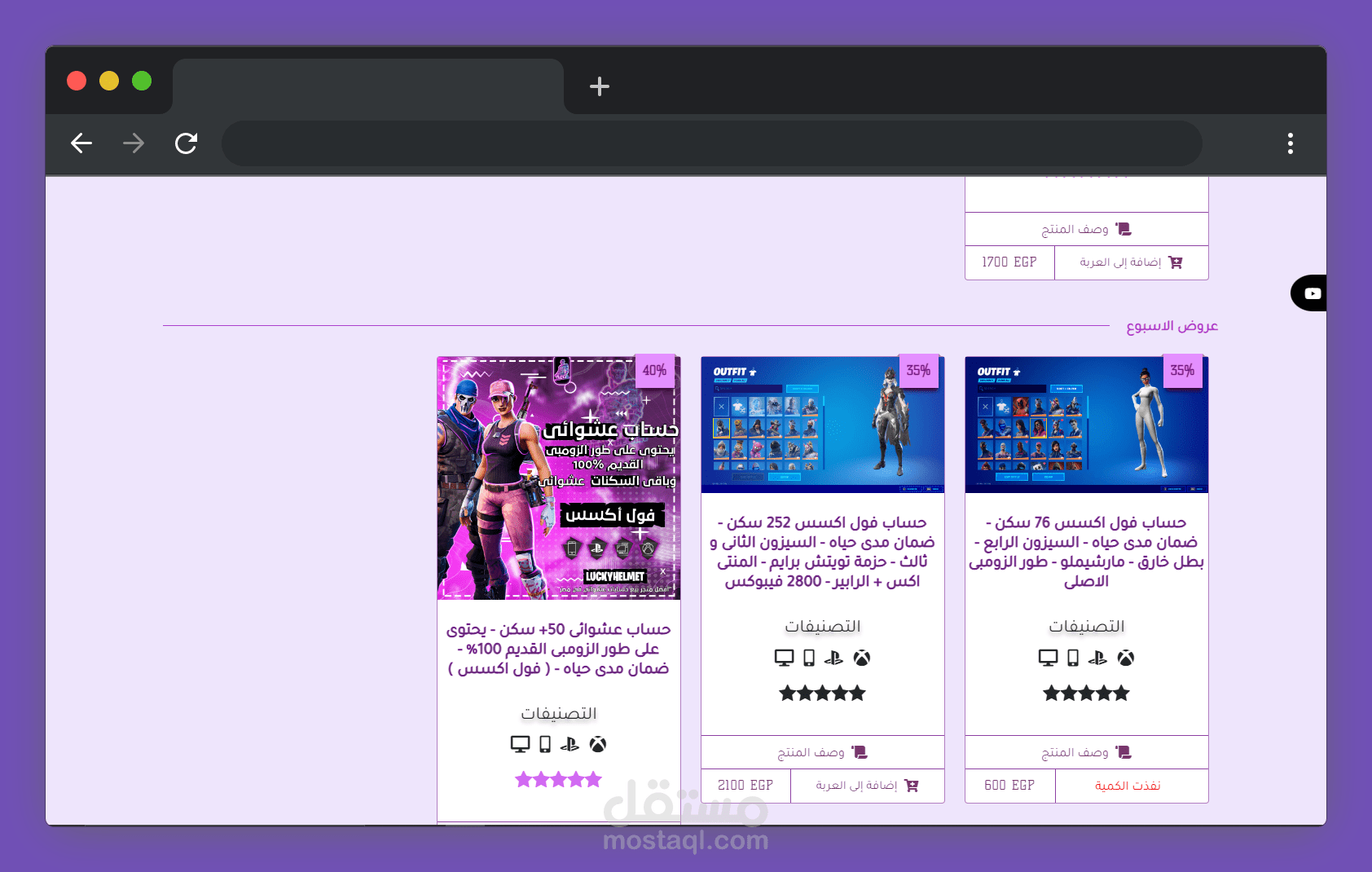Close window with the red traffic-light button

77,81
